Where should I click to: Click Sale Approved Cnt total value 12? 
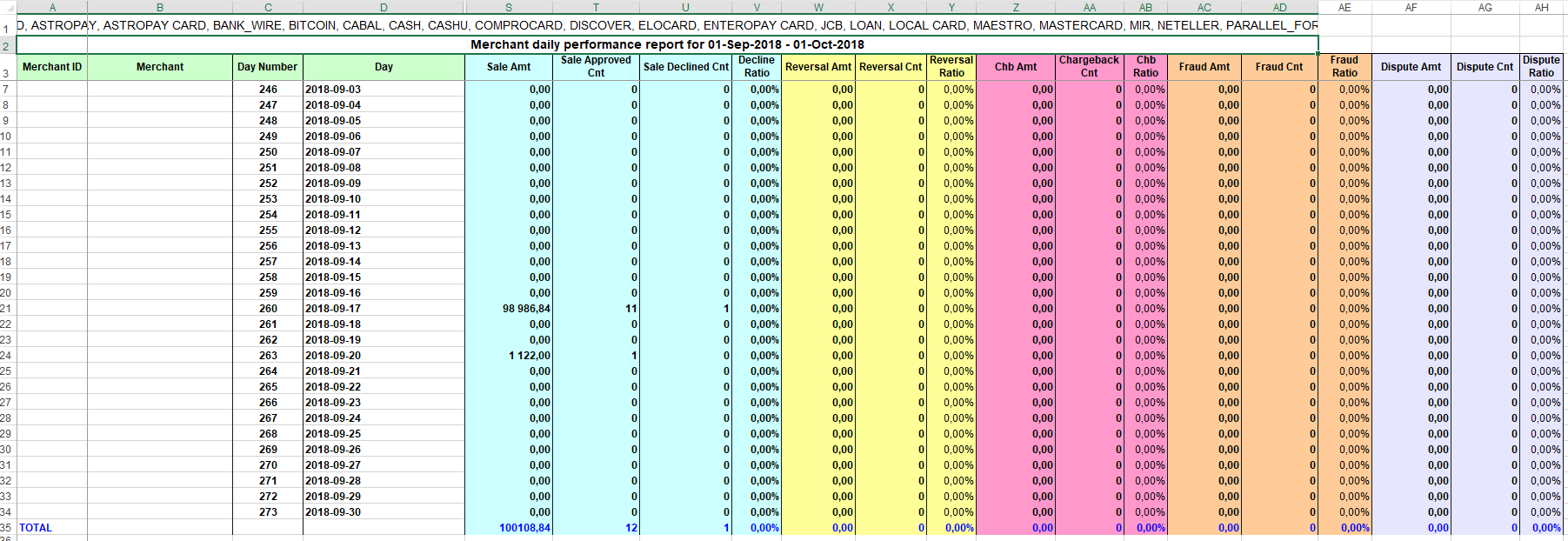(631, 528)
